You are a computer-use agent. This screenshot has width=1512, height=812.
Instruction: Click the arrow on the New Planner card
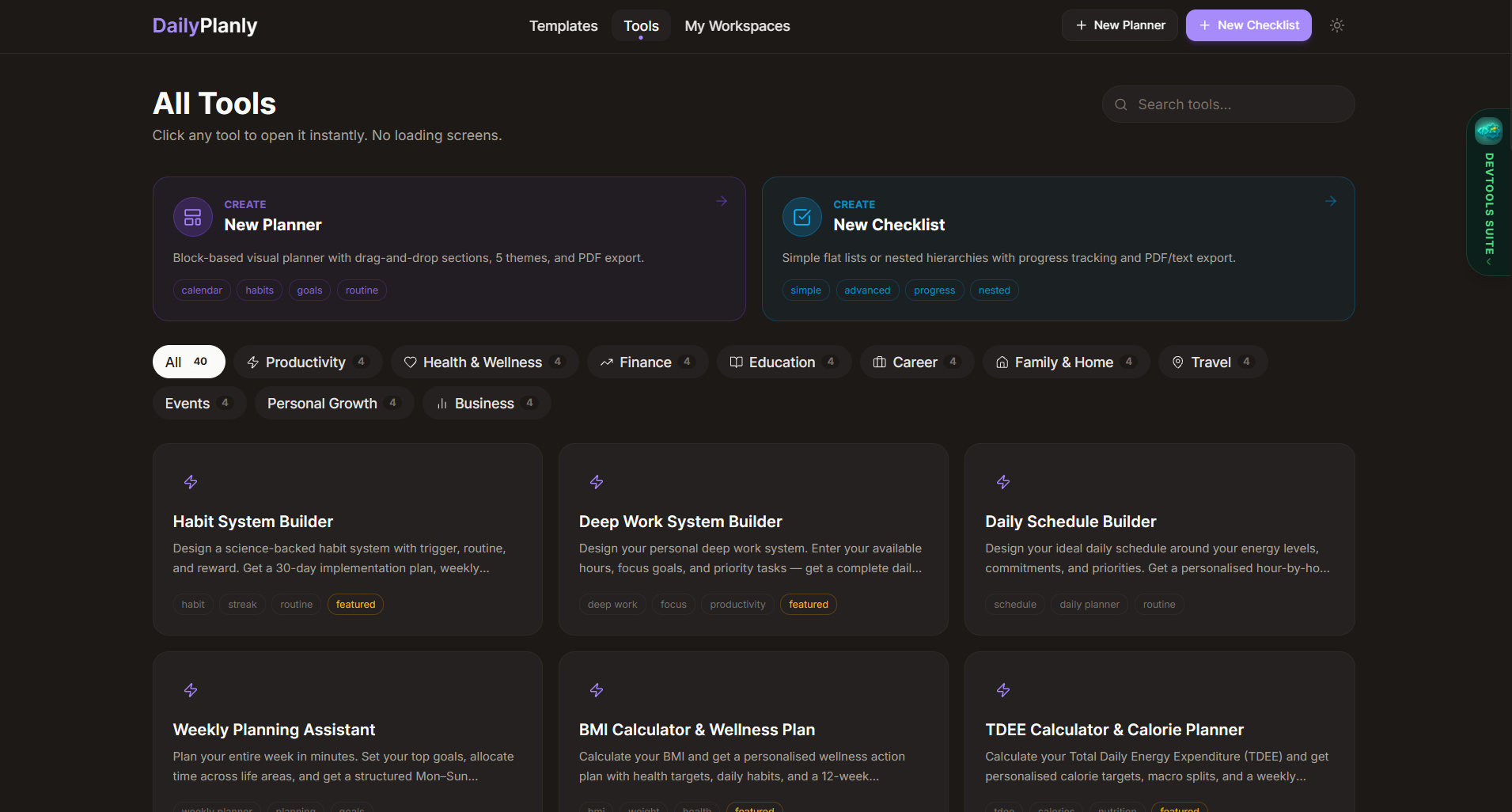click(722, 201)
